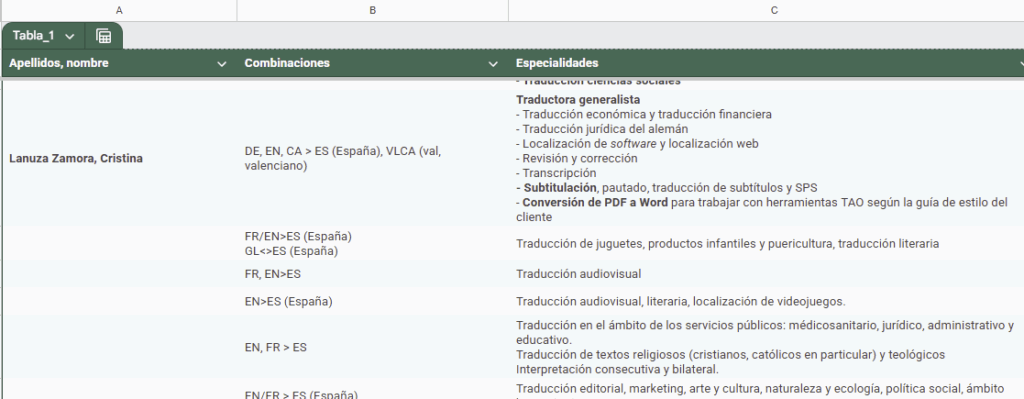Select the localización de videojuegos cell
The image size is (1024, 399).
click(x=766, y=302)
